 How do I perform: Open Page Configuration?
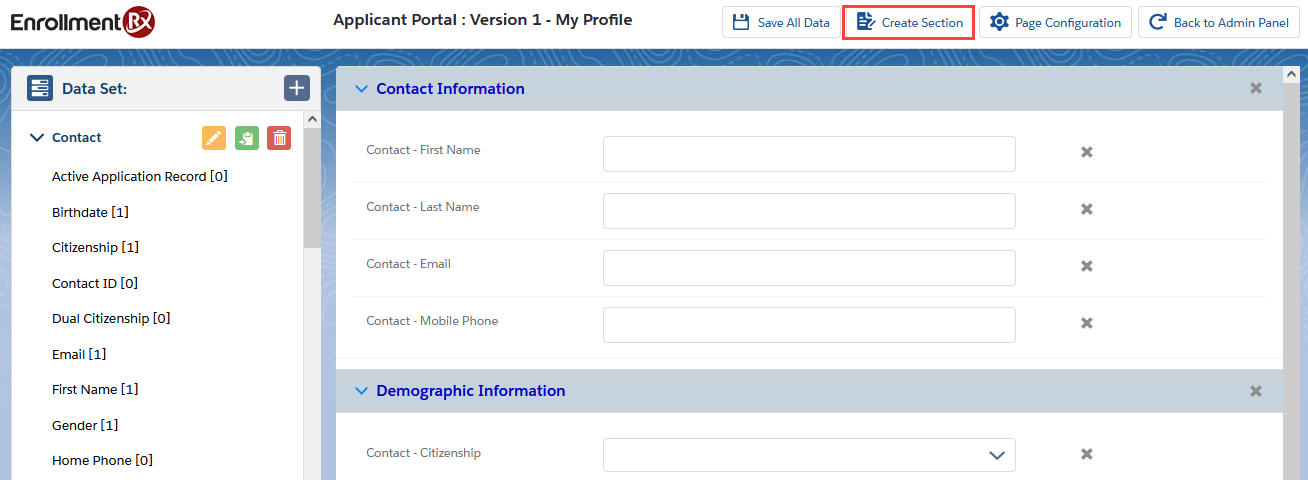coord(1055,22)
